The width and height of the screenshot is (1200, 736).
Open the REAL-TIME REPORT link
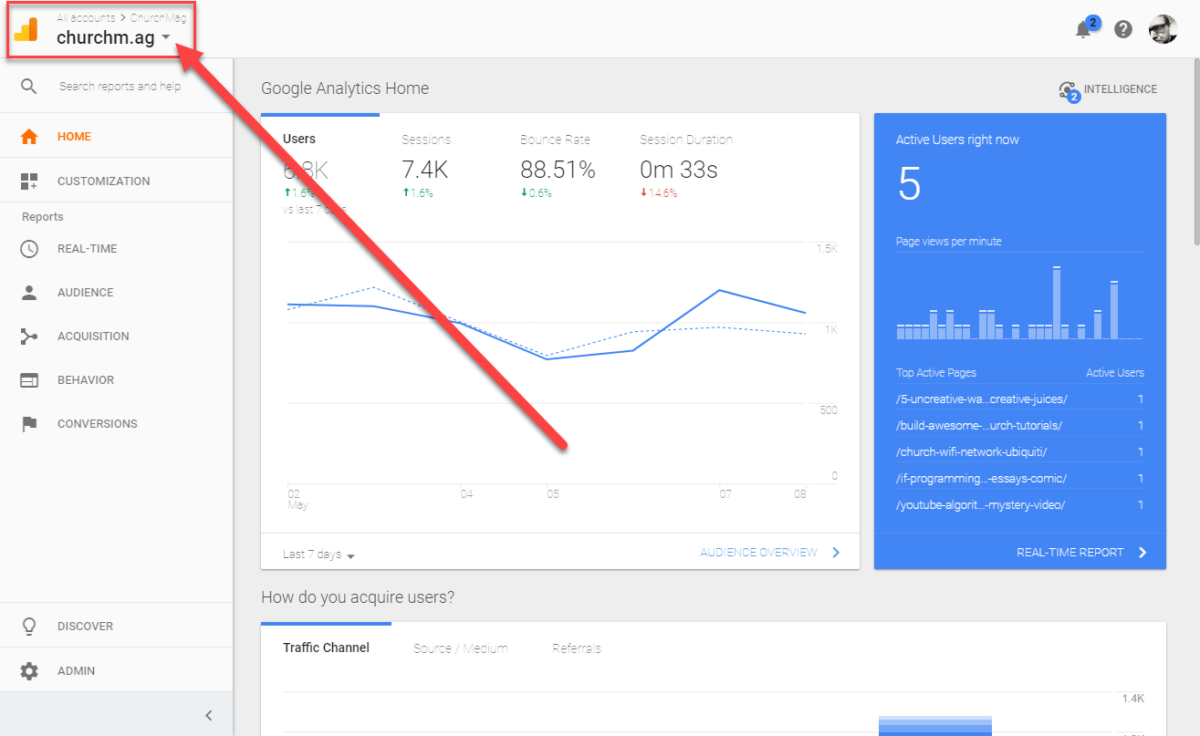click(1070, 552)
